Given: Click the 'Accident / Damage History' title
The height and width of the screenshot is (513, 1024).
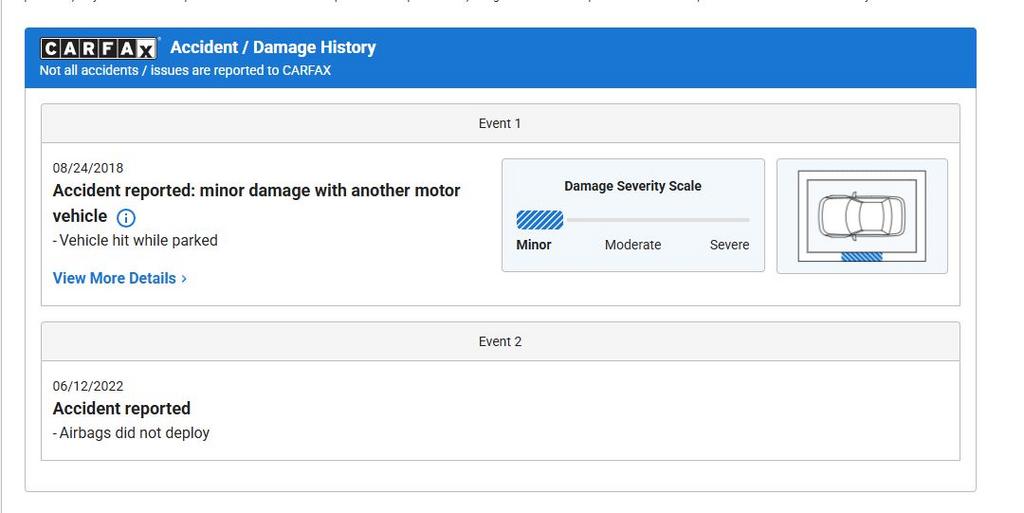Looking at the screenshot, I should (273, 48).
